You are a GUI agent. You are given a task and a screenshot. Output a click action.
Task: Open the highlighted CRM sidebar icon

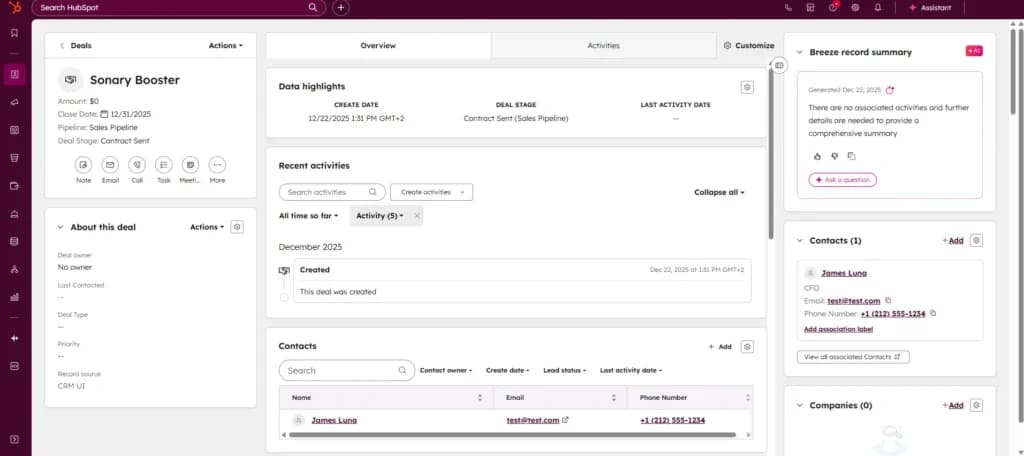pyautogui.click(x=15, y=74)
